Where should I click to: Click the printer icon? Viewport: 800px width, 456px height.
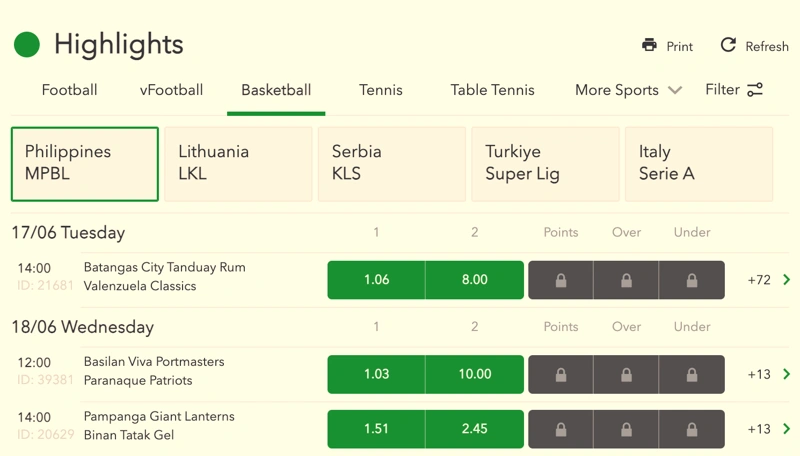pos(649,45)
